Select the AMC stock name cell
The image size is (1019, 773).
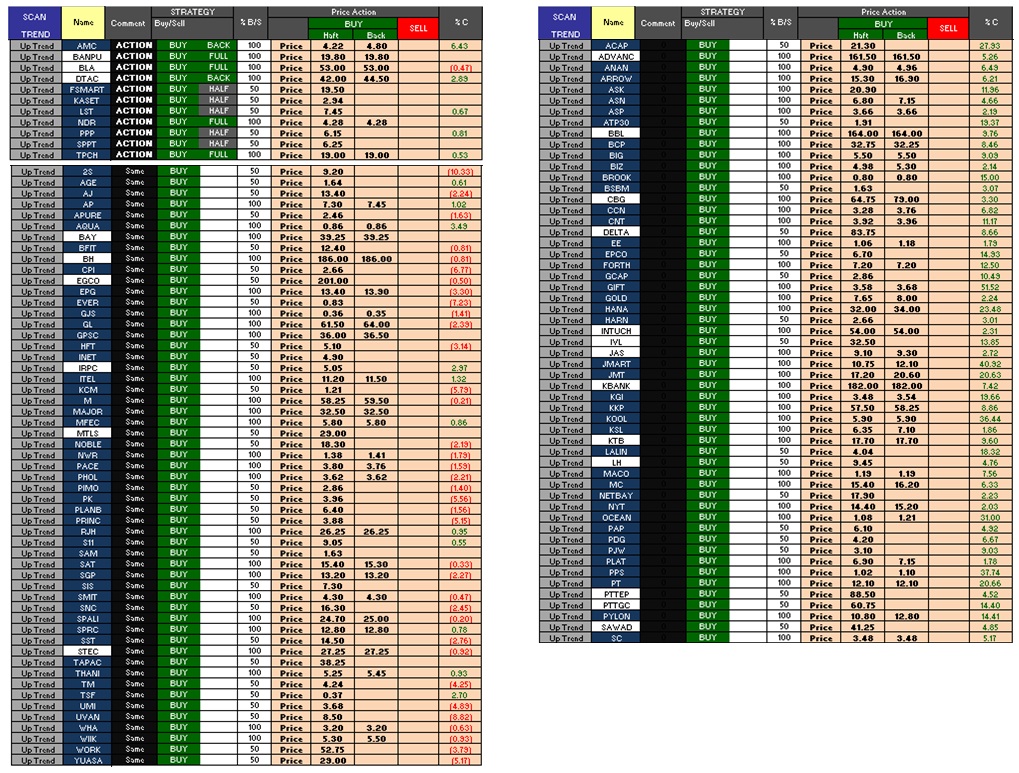[86, 46]
